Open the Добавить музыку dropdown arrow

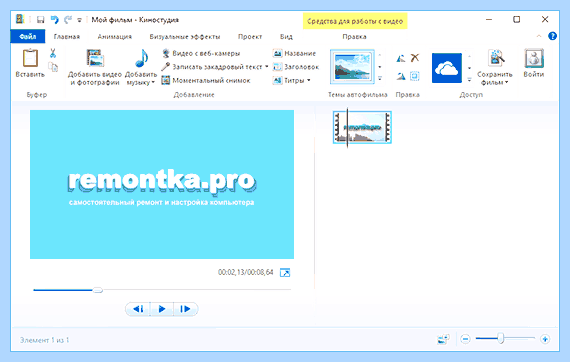153,82
